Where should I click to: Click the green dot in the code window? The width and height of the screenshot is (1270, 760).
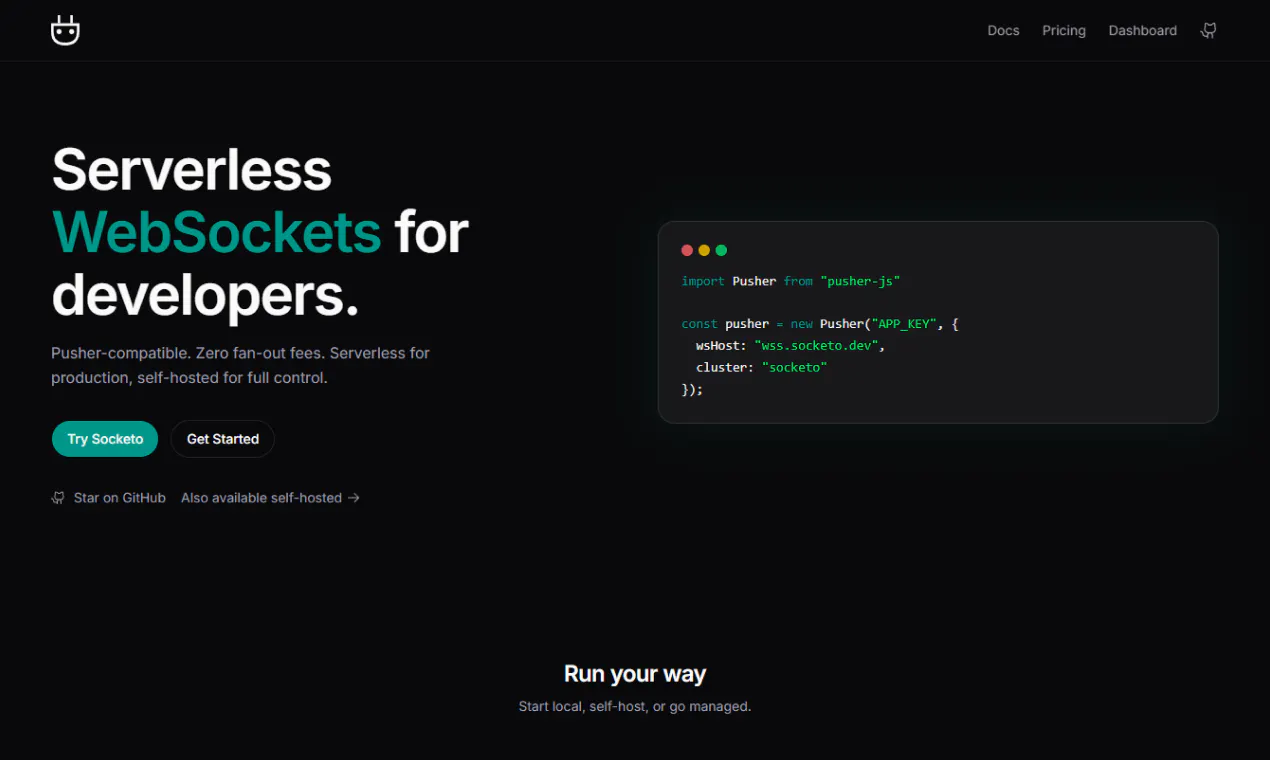point(721,250)
